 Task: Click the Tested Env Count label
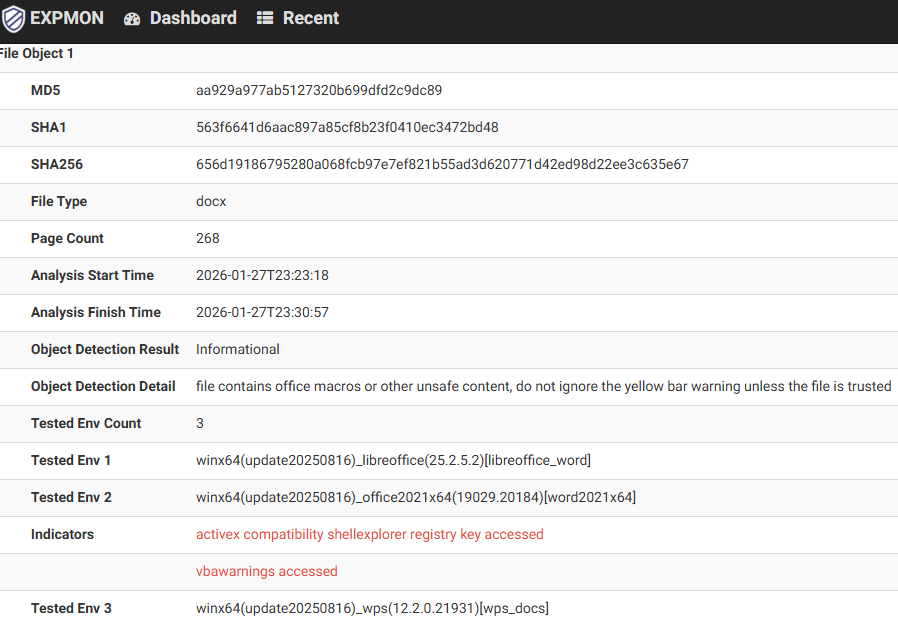point(86,424)
